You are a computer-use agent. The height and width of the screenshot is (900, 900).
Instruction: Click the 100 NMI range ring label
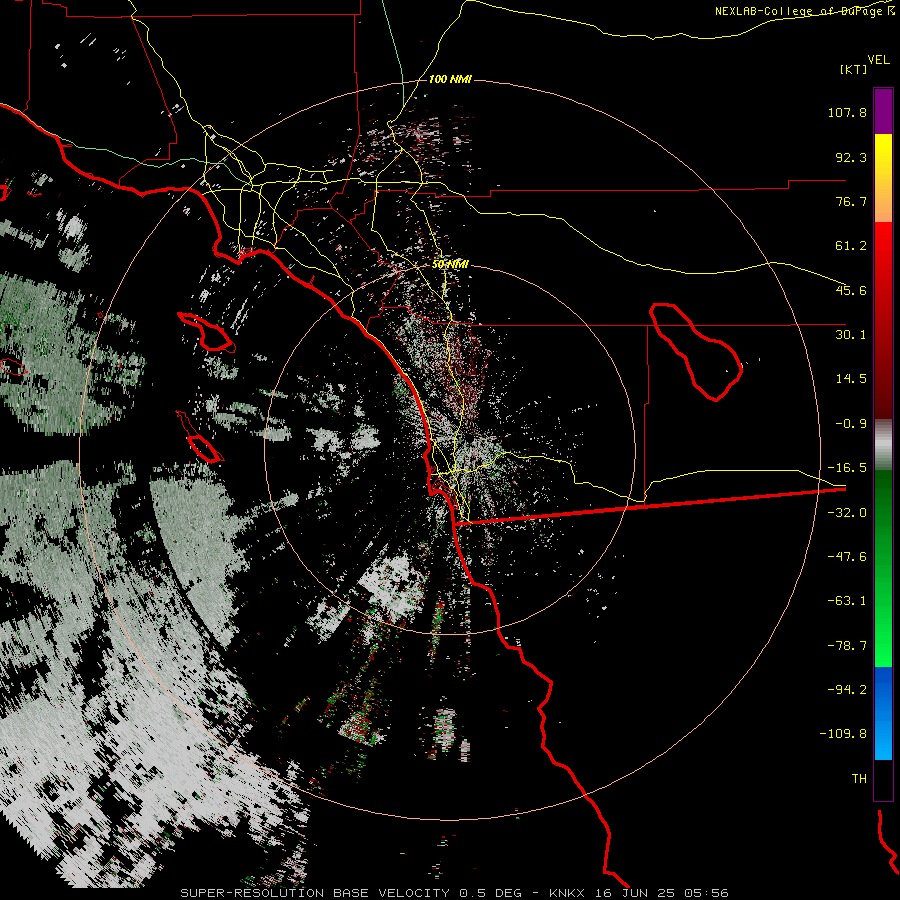(x=450, y=79)
